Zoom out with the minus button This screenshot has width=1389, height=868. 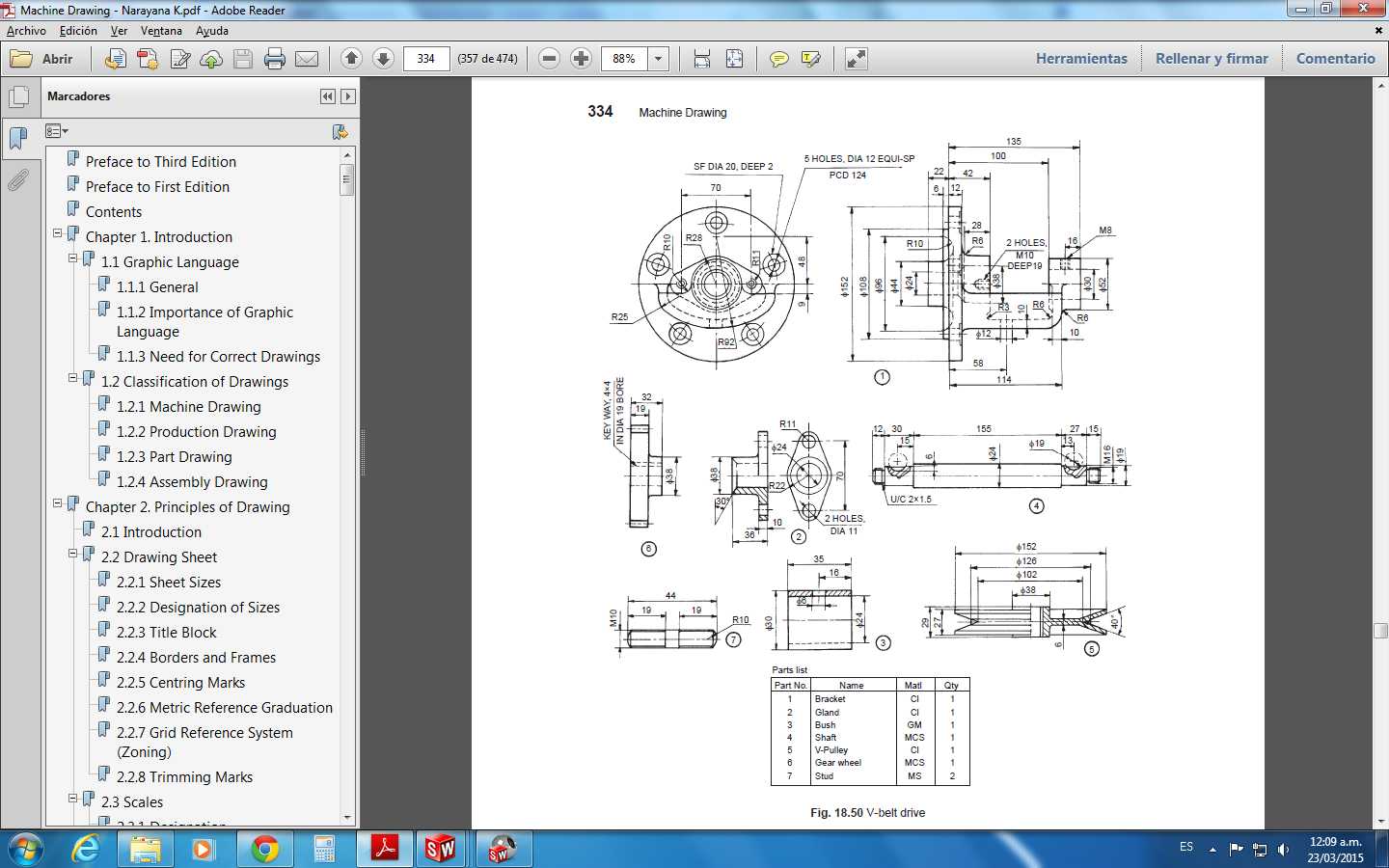point(549,59)
